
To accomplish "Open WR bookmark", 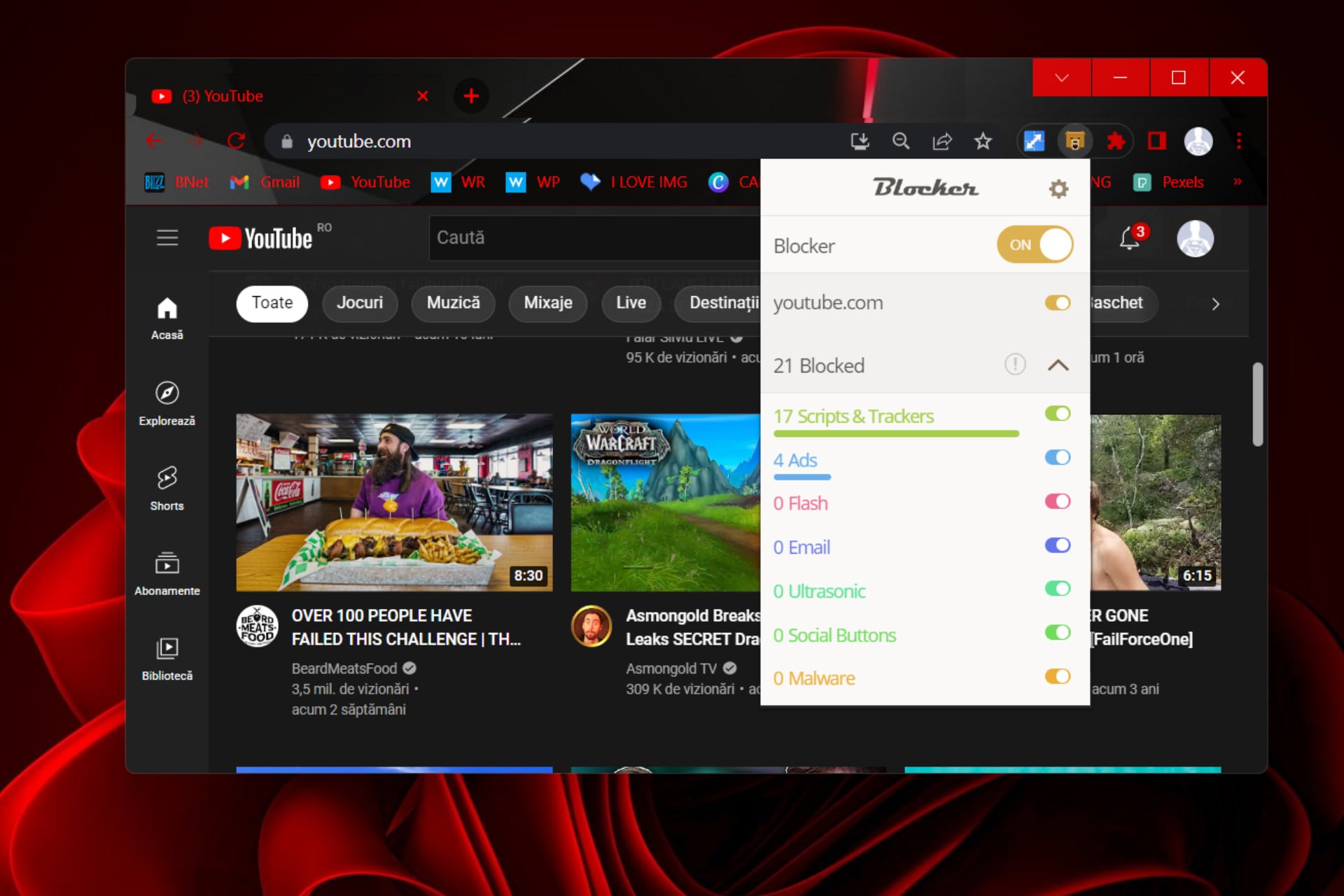I will point(458,182).
